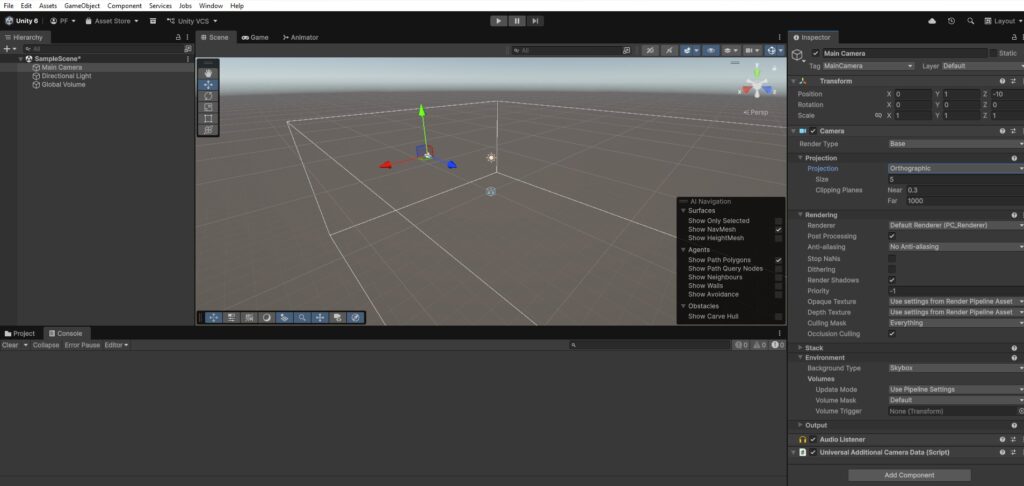This screenshot has height=486, width=1024.
Task: Click scale constrain proportions link icon
Action: (x=878, y=116)
